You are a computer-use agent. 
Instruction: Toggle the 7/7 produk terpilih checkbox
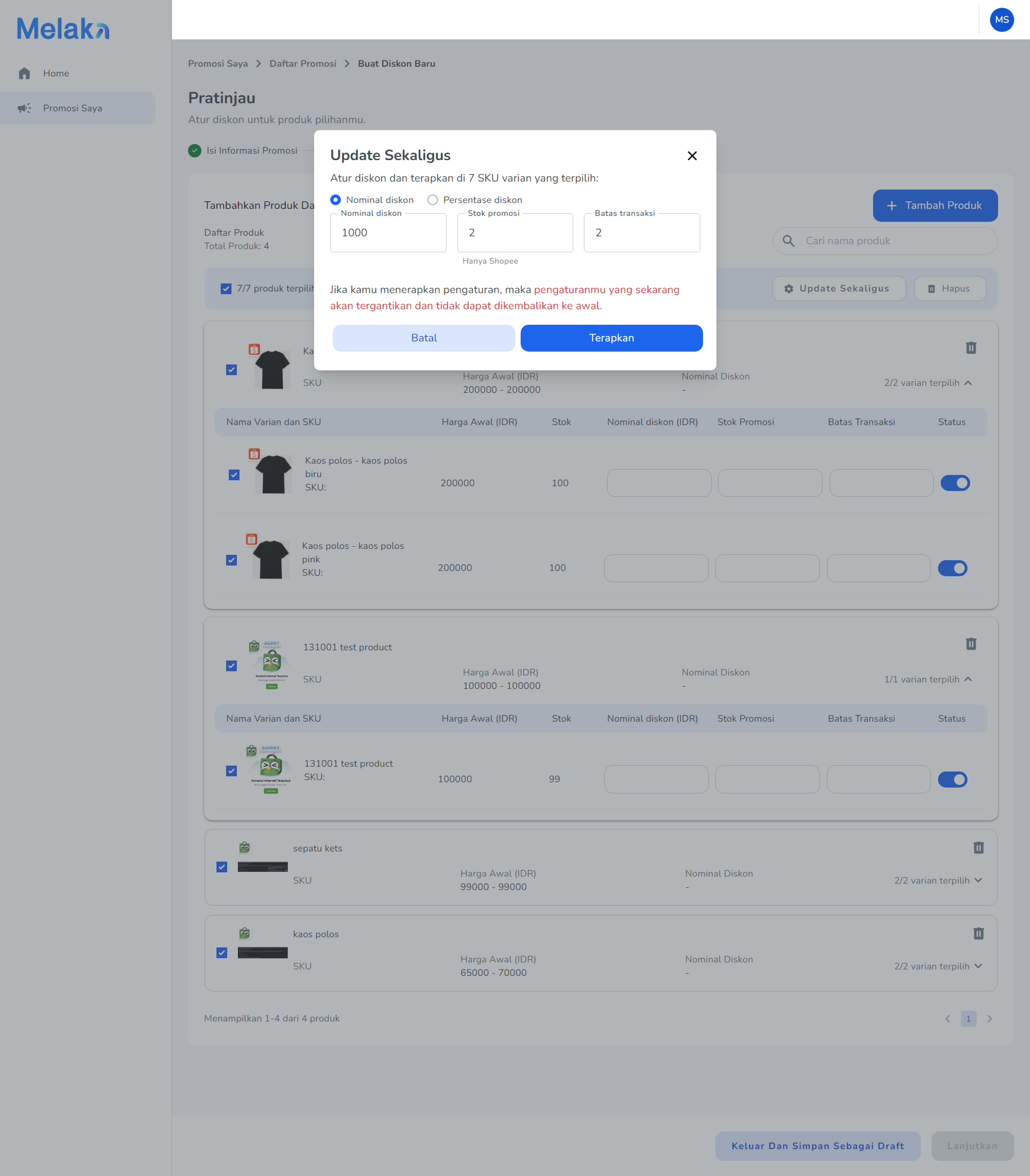coord(226,288)
